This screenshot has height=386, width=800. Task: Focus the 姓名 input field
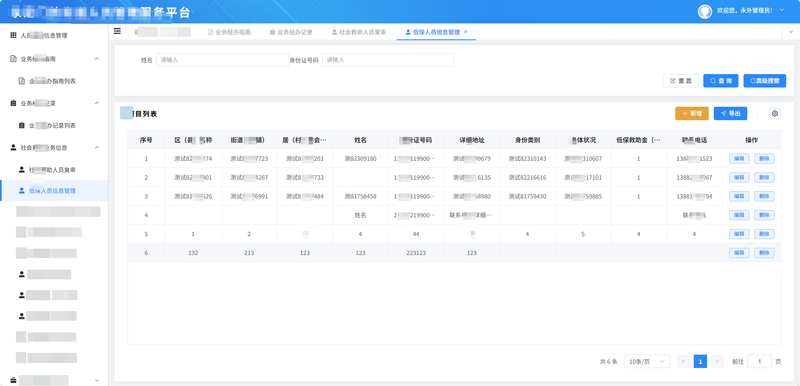tap(222, 60)
